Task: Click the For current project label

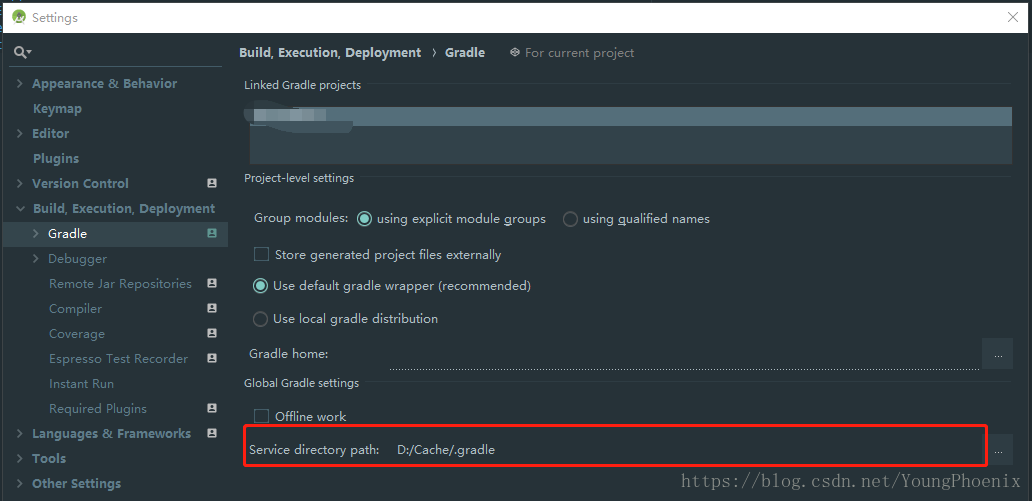Action: (x=579, y=53)
